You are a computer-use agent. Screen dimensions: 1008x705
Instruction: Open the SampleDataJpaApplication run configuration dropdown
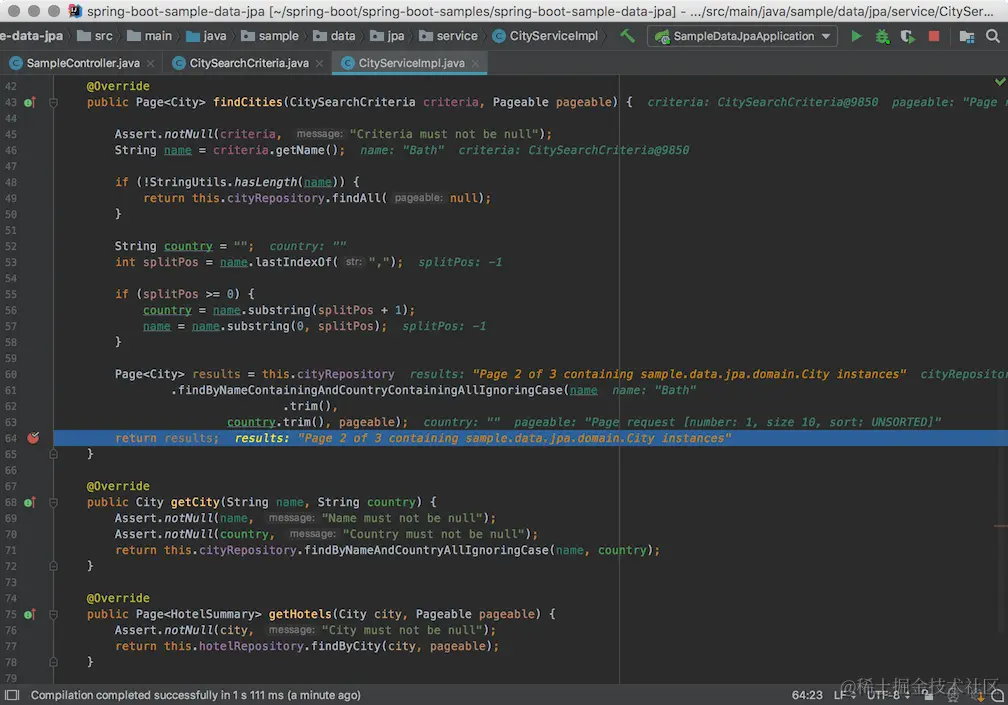click(742, 36)
